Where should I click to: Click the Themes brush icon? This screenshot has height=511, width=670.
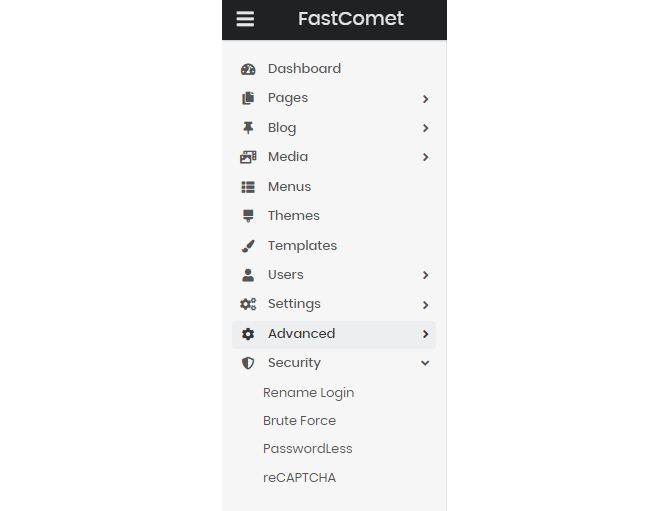248,216
